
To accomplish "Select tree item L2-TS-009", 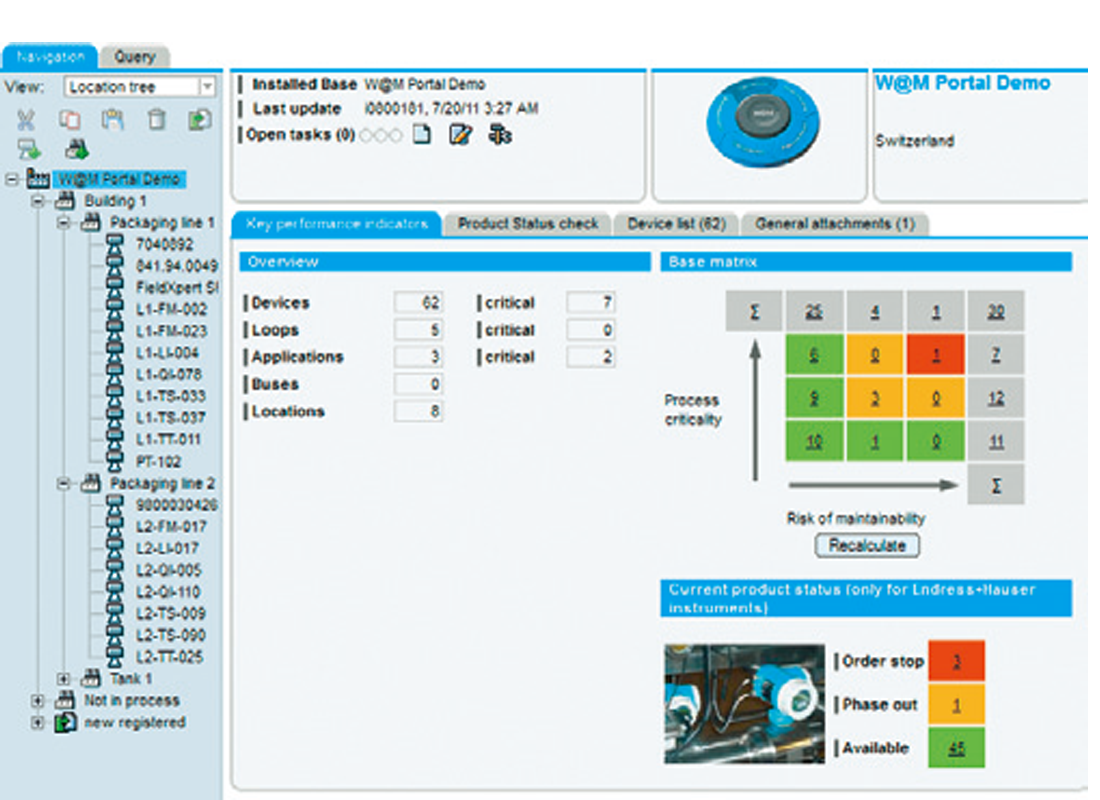I will click(170, 613).
